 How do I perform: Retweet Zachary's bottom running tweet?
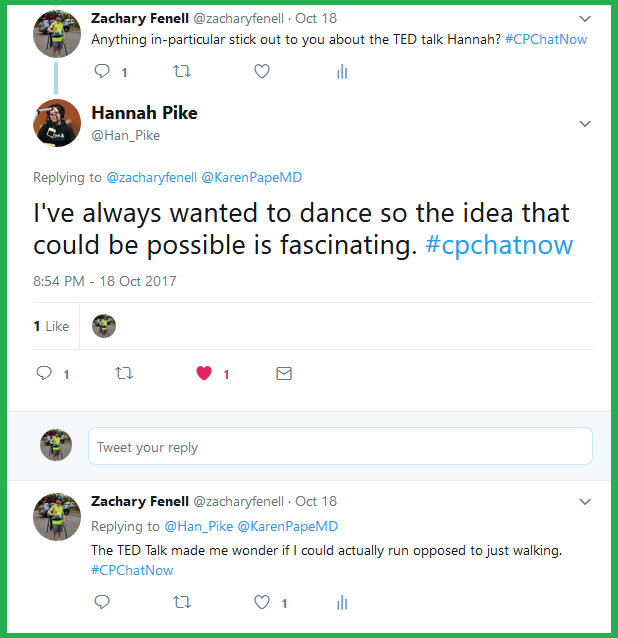(x=182, y=602)
